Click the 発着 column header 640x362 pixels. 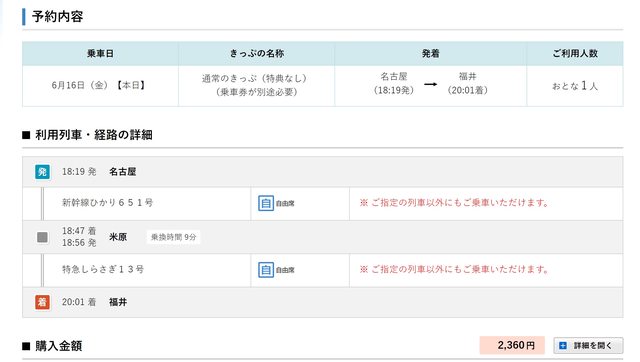pyautogui.click(x=431, y=53)
